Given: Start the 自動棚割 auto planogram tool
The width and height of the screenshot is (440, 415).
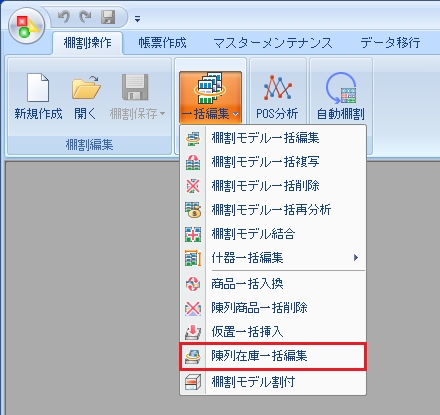Looking at the screenshot, I should click(340, 97).
